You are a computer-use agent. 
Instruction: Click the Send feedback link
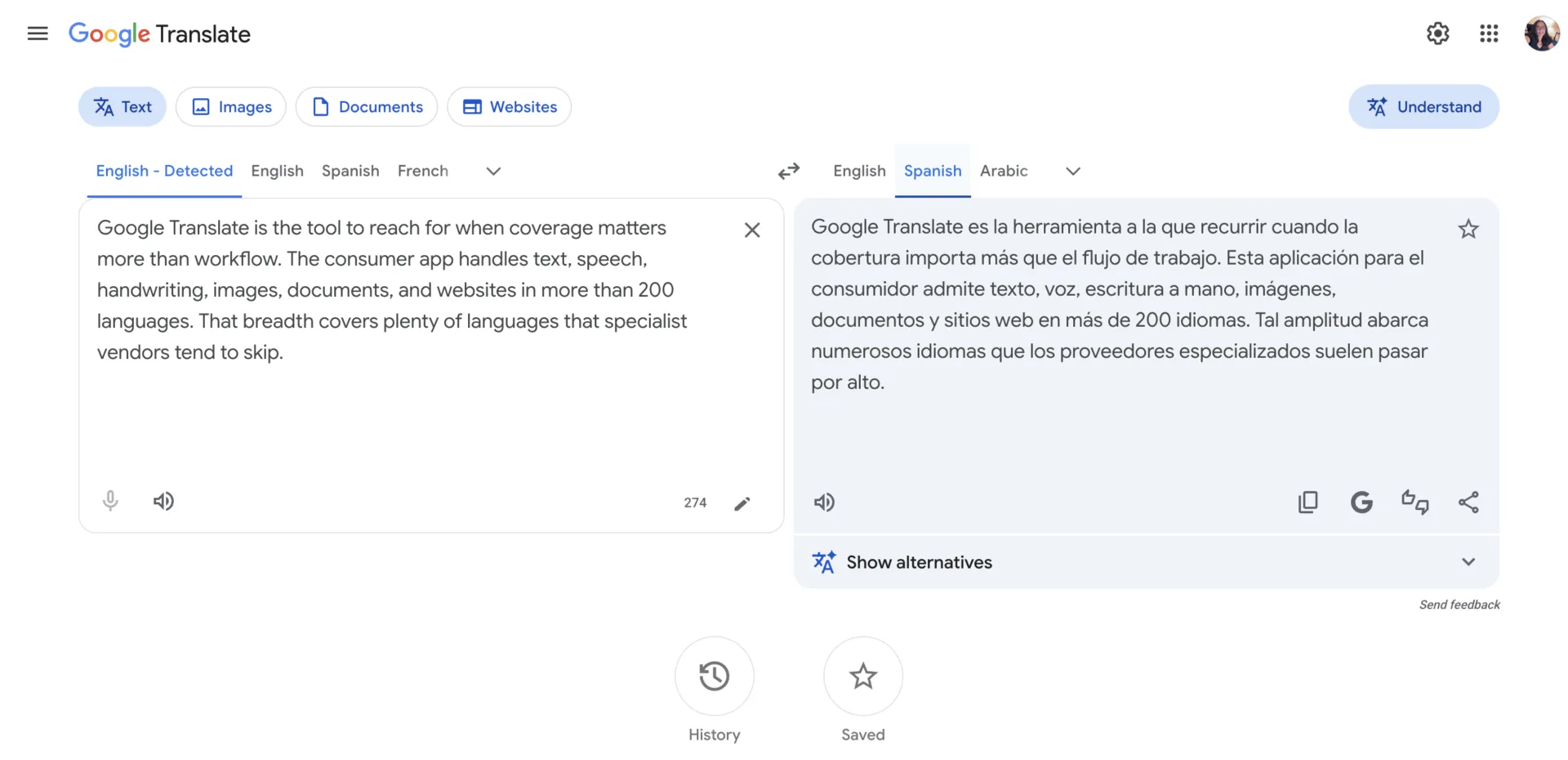pos(1459,605)
